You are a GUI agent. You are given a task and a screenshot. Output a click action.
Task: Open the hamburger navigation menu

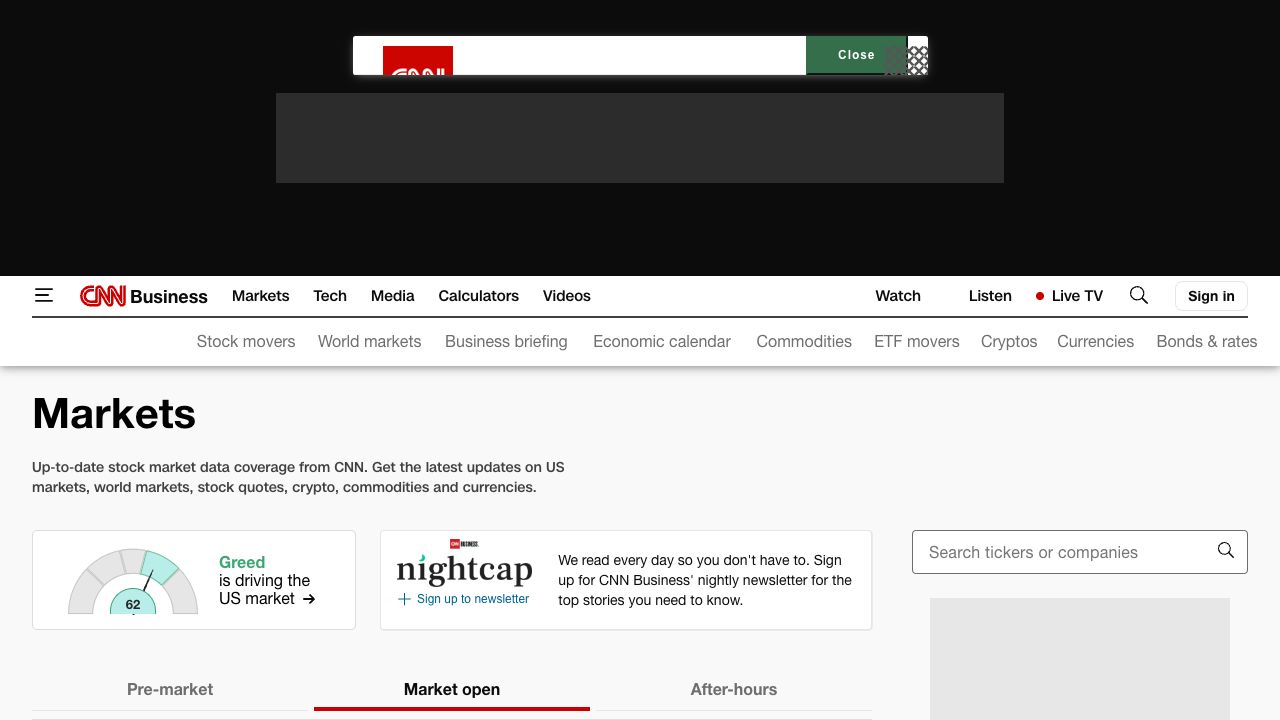[x=44, y=295]
